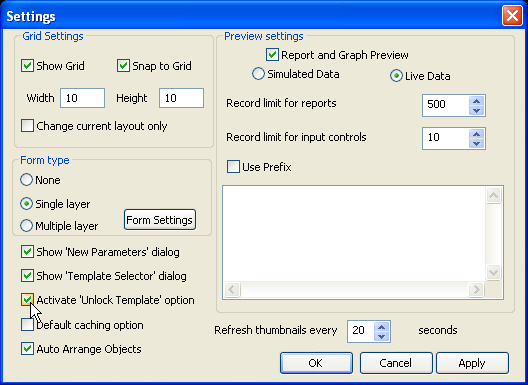Choose Multiple layer form type
This screenshot has width=528, height=385.
pyautogui.click(x=26, y=226)
